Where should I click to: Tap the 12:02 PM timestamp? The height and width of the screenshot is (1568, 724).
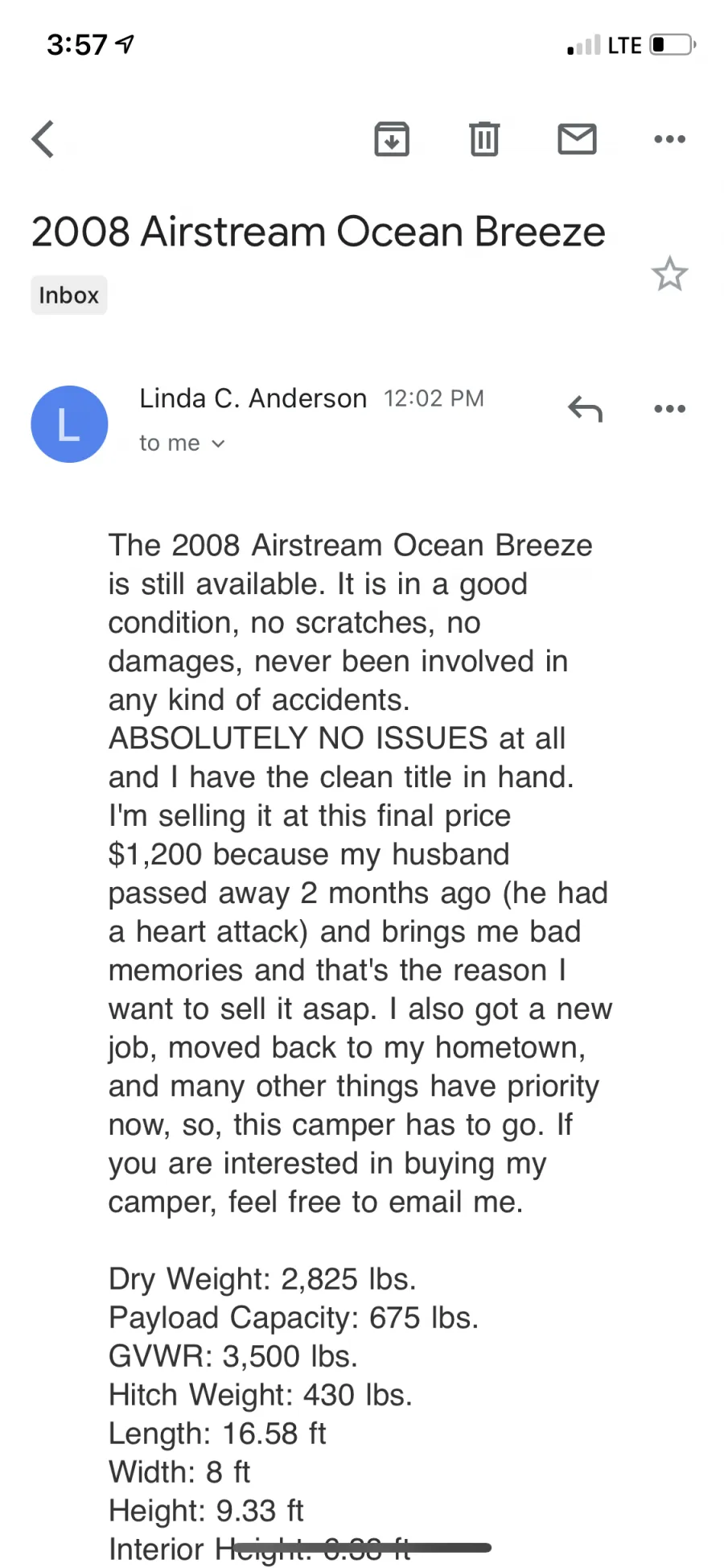click(x=434, y=398)
